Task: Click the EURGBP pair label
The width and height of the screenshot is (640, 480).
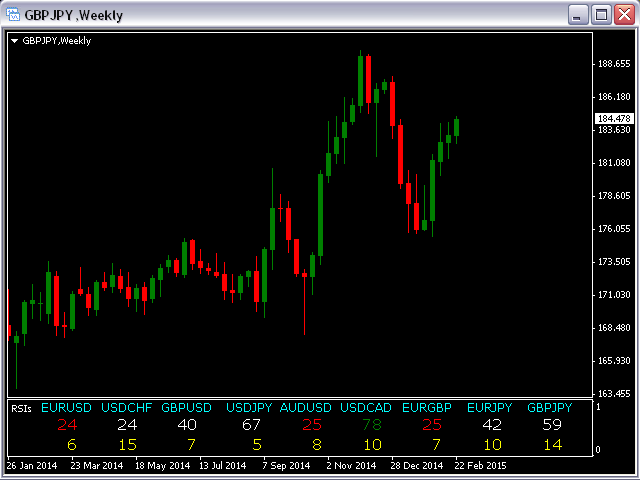Action: pos(427,408)
